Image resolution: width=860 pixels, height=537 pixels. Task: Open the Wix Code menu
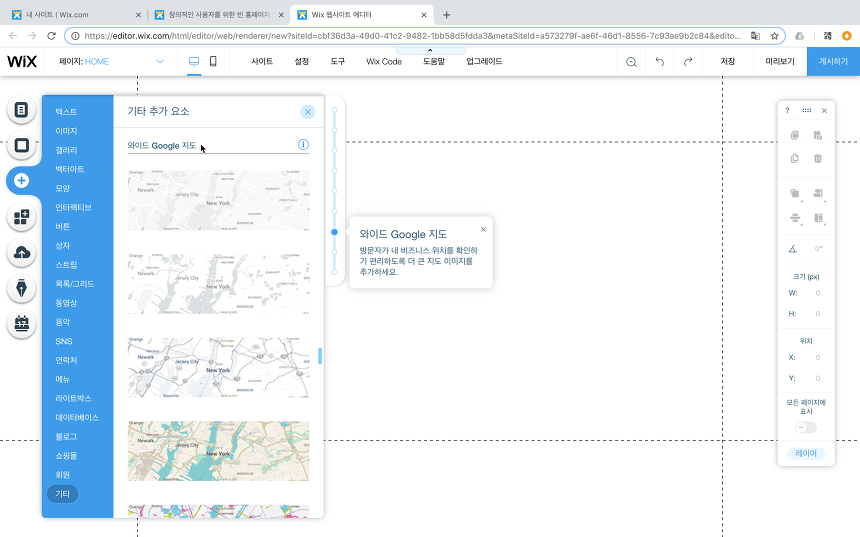click(x=384, y=61)
